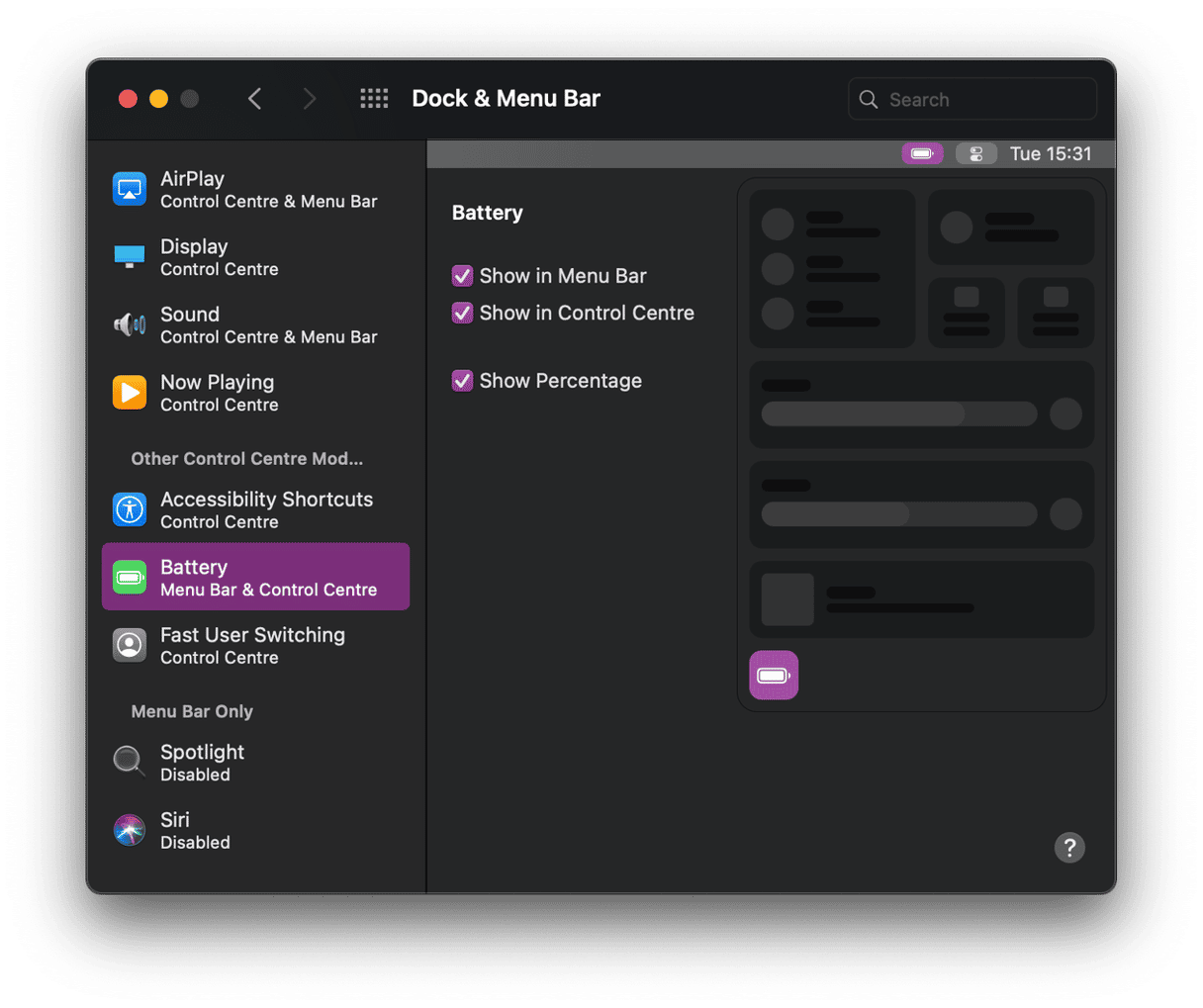1203x1008 pixels.
Task: Click the green Battery sidebar icon
Action: [x=130, y=578]
